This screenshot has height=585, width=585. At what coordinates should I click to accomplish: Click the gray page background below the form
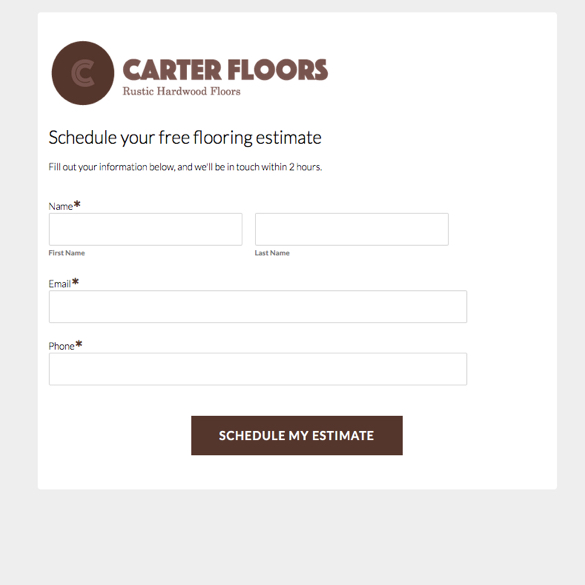click(292, 537)
